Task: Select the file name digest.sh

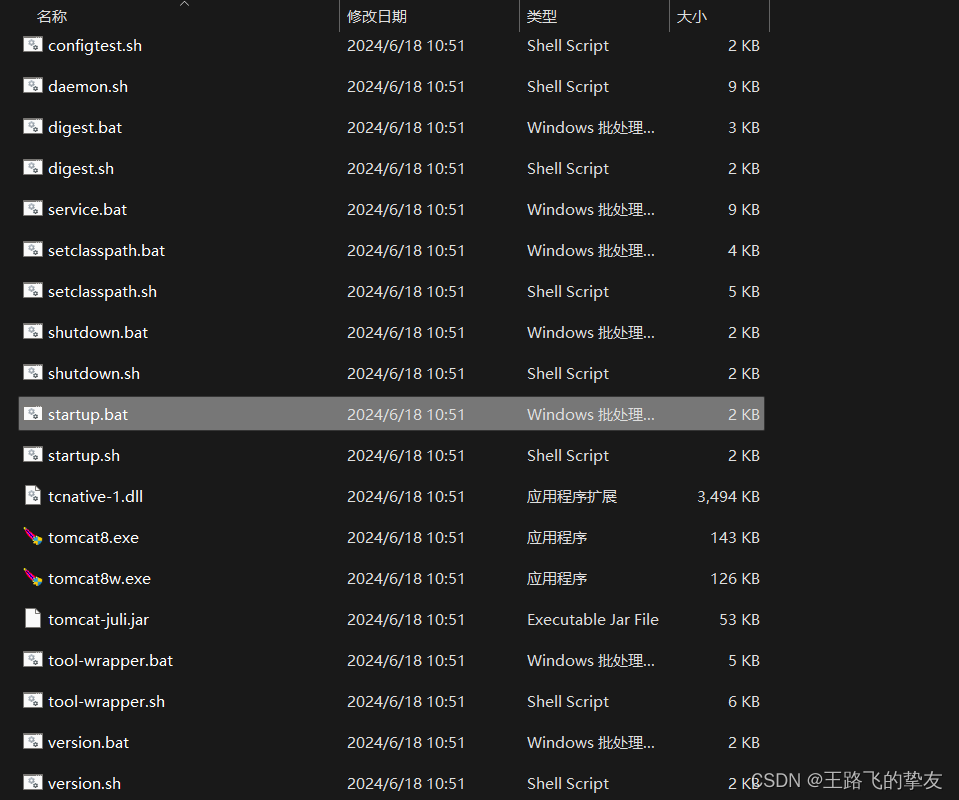Action: [x=81, y=169]
